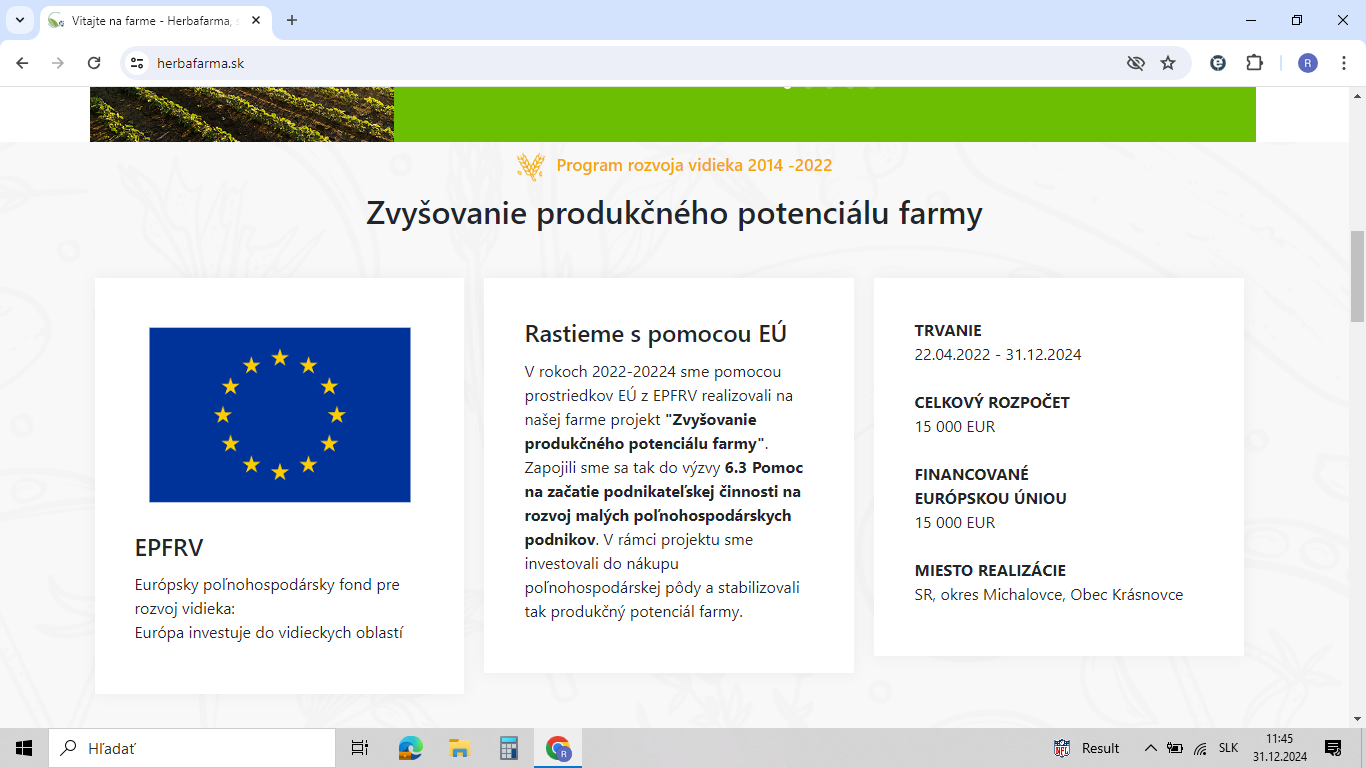Click the CELKOVÝ ROZPOČET label
Image resolution: width=1366 pixels, height=768 pixels.
coord(992,403)
